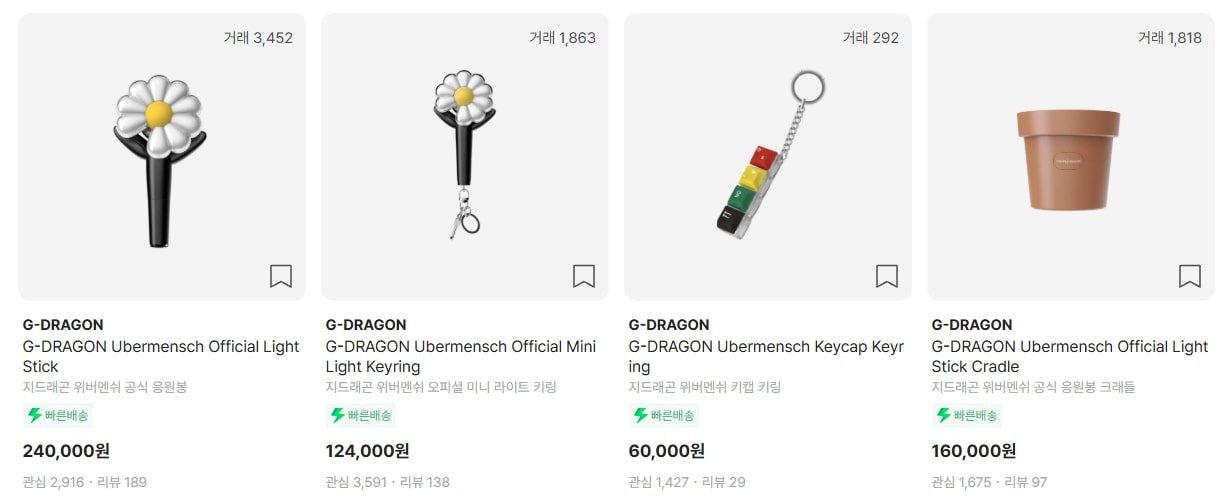Click the 빠른배송 lightning badge under Mini Light Keyring
This screenshot has width=1228, height=503.
point(361,415)
